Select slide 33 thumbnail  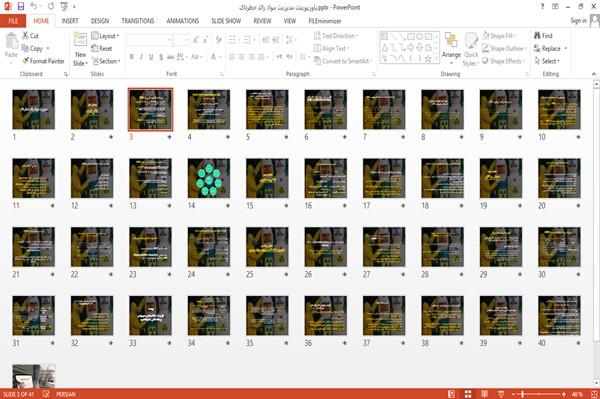[150, 316]
